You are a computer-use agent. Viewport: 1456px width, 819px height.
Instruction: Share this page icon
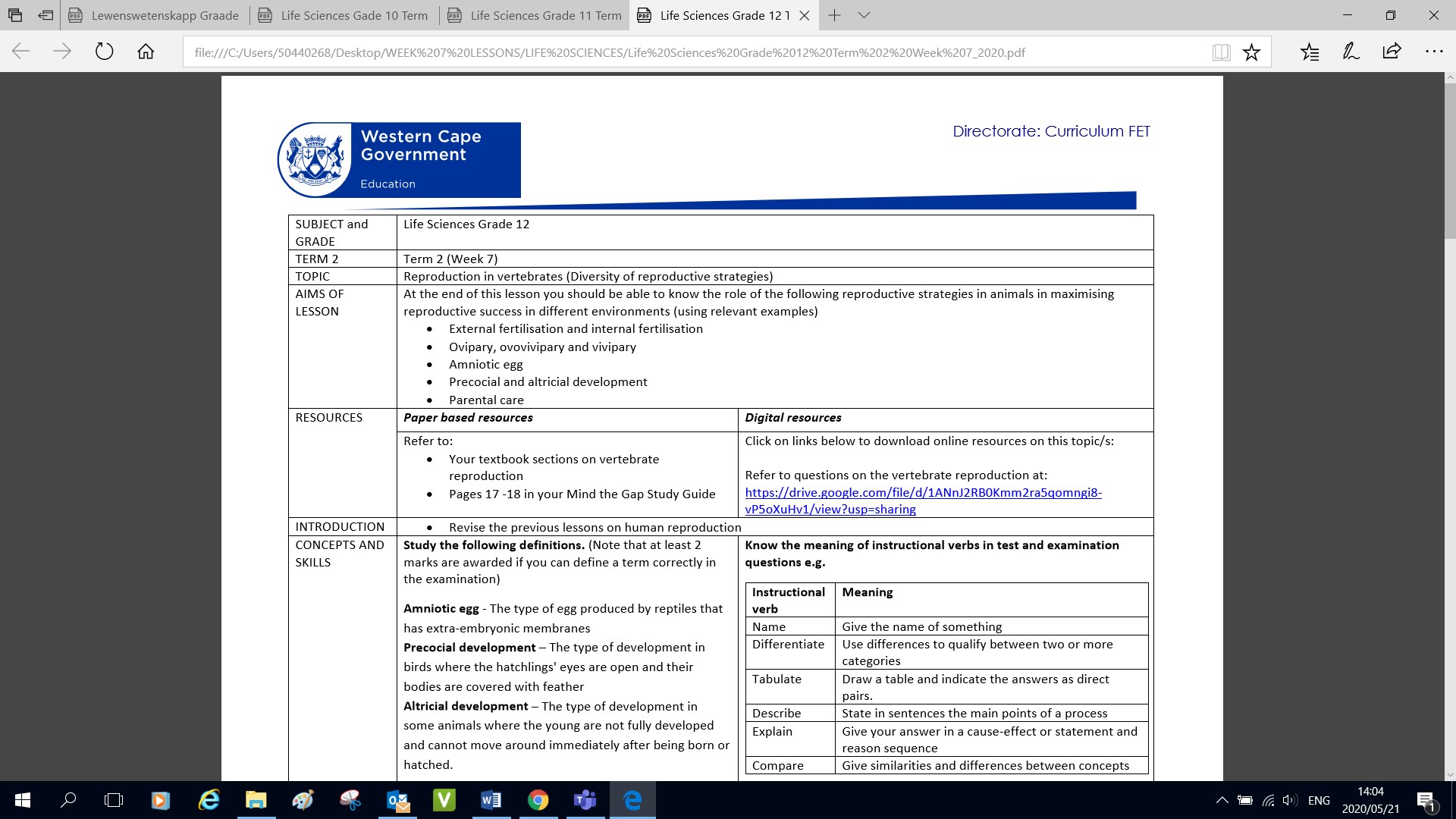(1392, 52)
